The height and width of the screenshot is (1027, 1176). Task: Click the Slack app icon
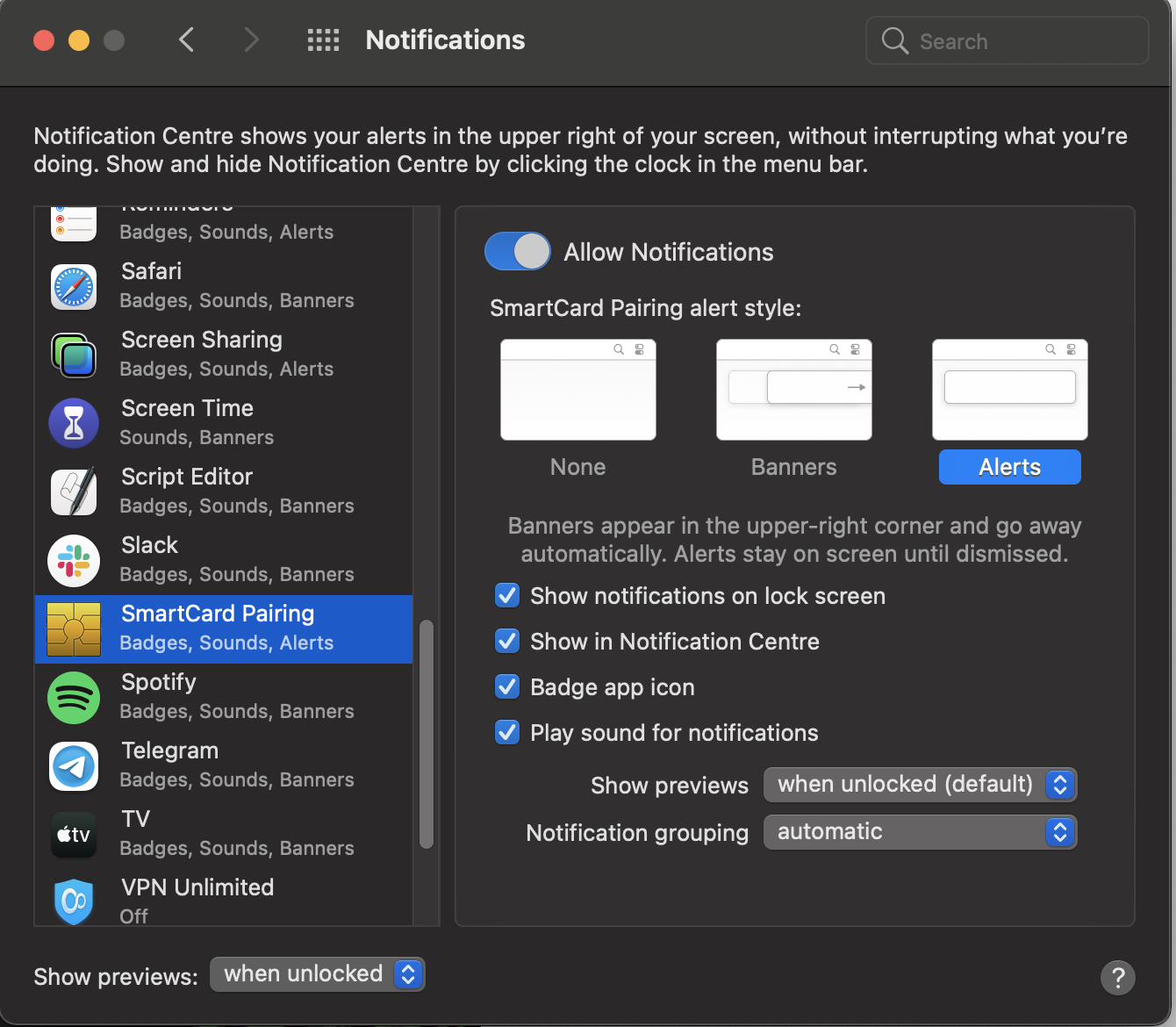tap(74, 561)
